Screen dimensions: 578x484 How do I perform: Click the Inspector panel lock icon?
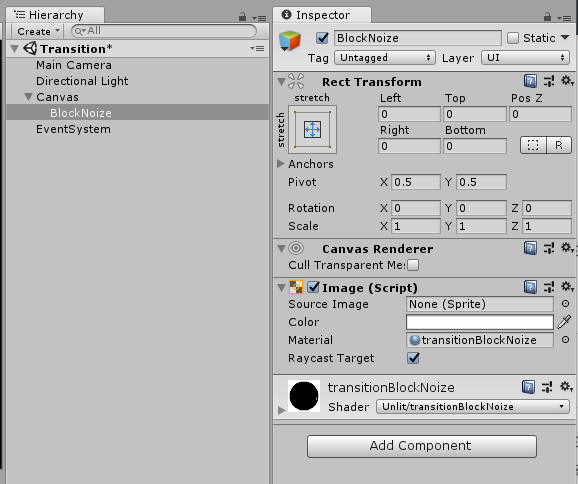547,17
